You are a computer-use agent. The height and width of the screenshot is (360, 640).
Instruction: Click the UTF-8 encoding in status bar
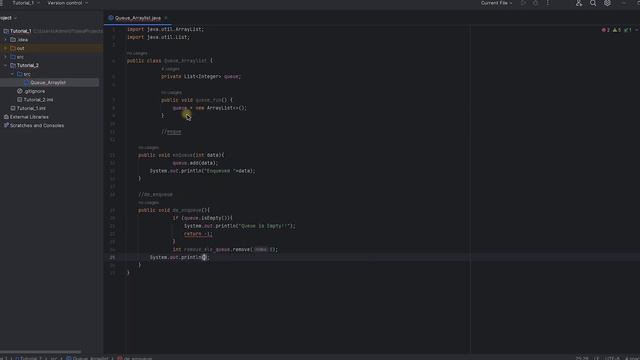612,358
